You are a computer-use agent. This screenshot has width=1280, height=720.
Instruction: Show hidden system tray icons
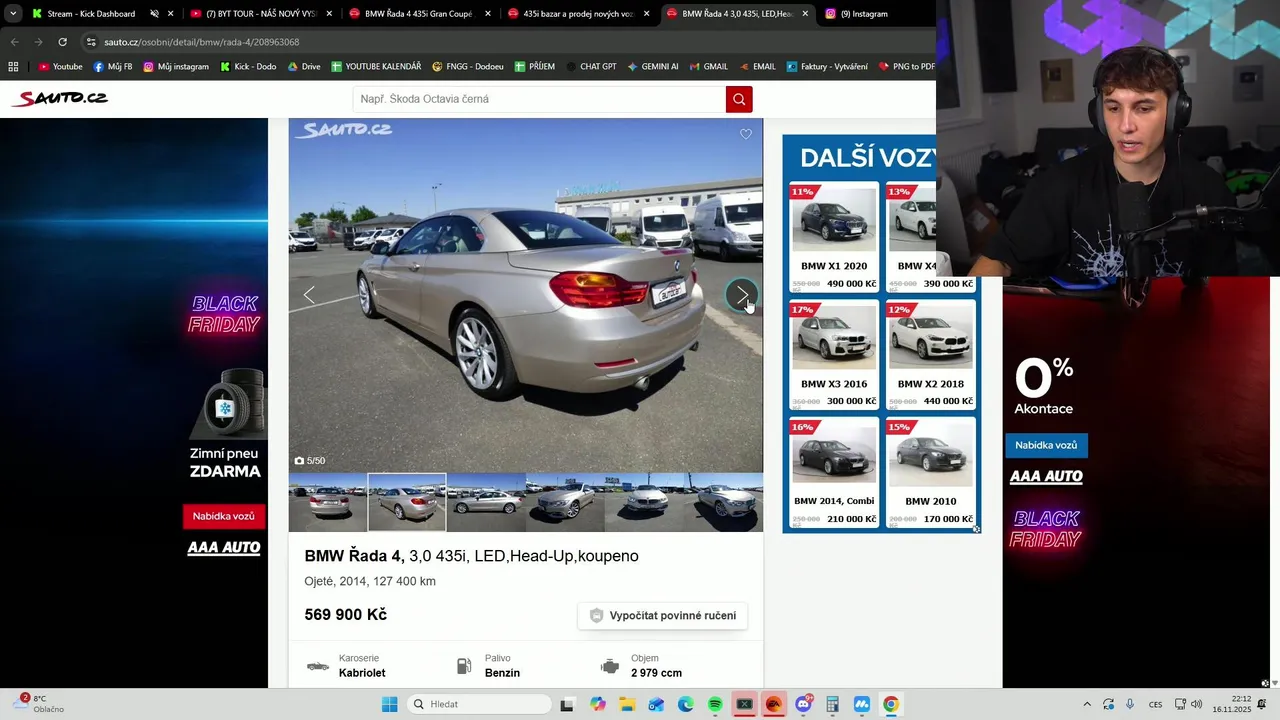click(x=1087, y=704)
